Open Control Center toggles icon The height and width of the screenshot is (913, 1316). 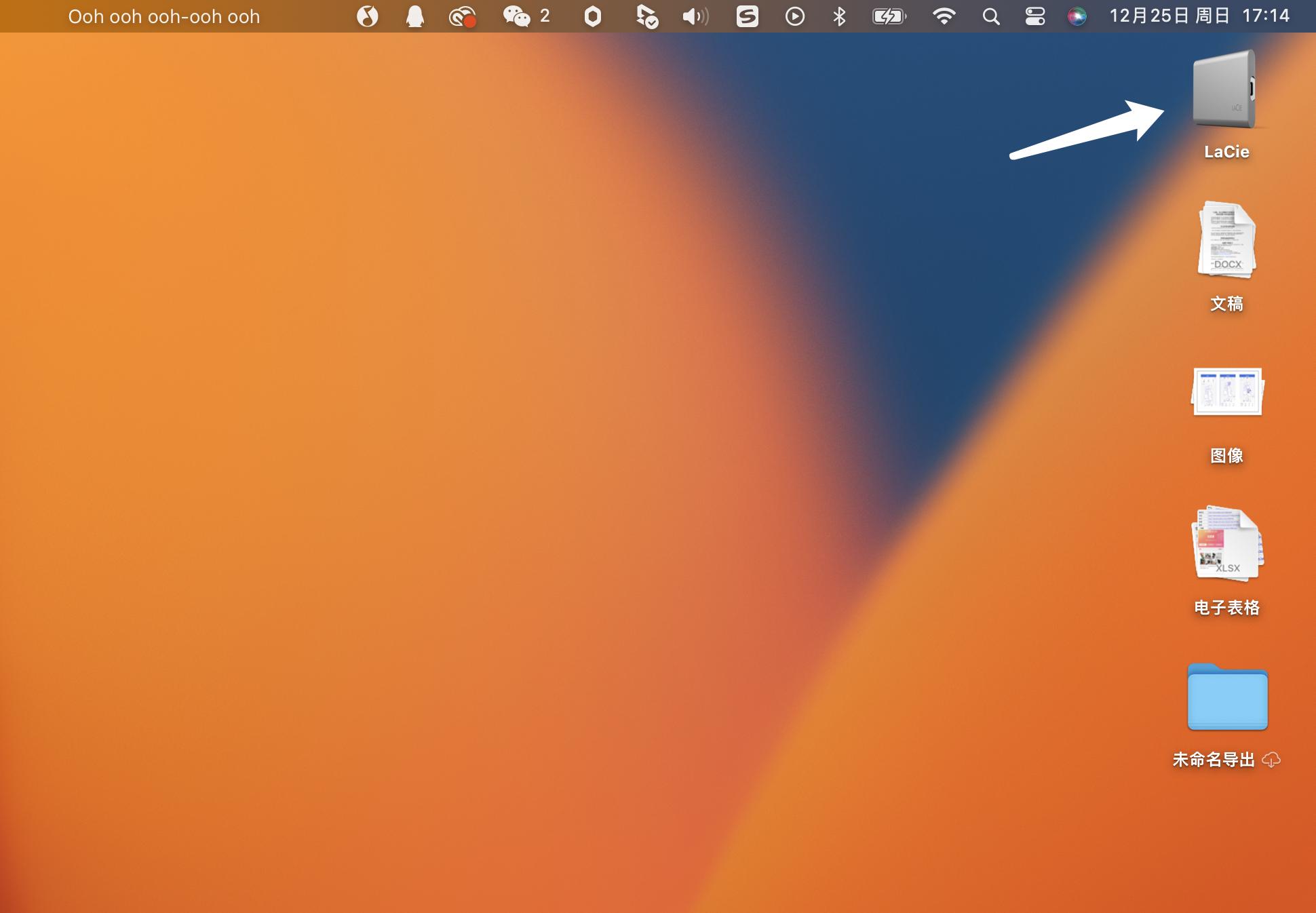click(1034, 16)
